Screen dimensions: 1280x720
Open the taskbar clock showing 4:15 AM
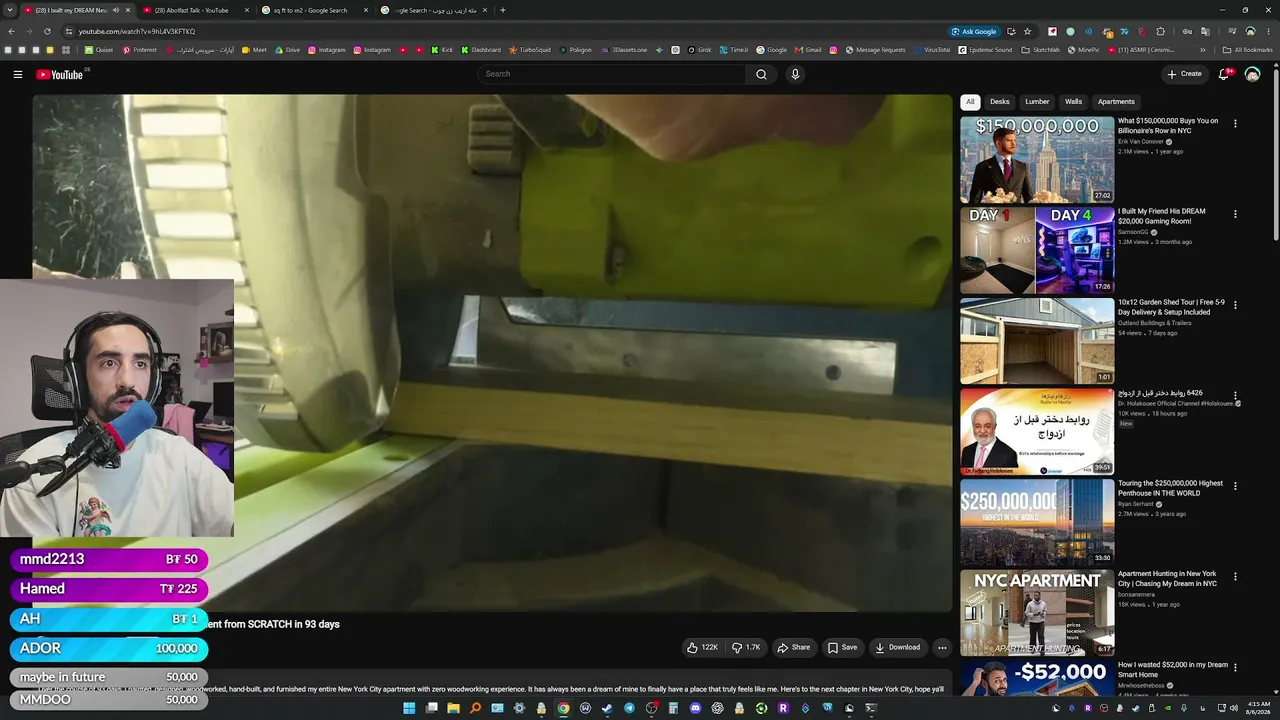click(x=1258, y=708)
